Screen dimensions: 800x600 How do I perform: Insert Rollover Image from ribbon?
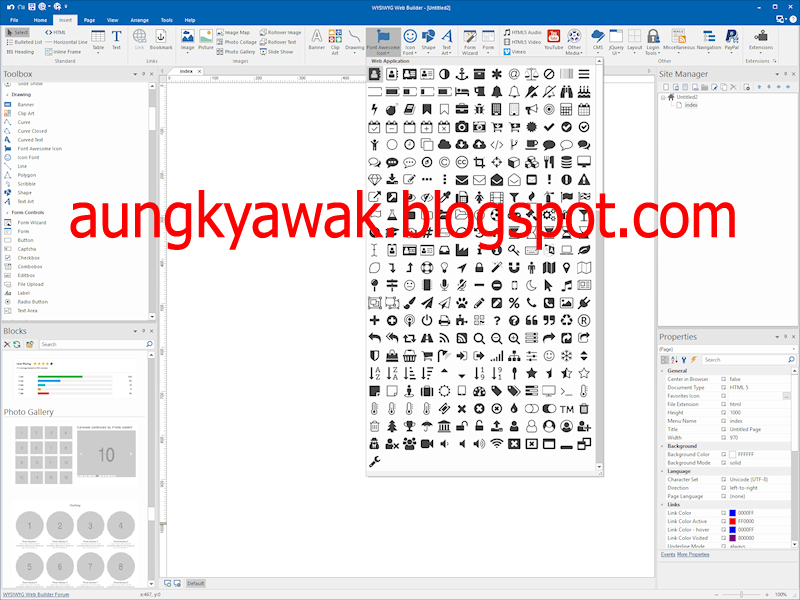point(280,32)
